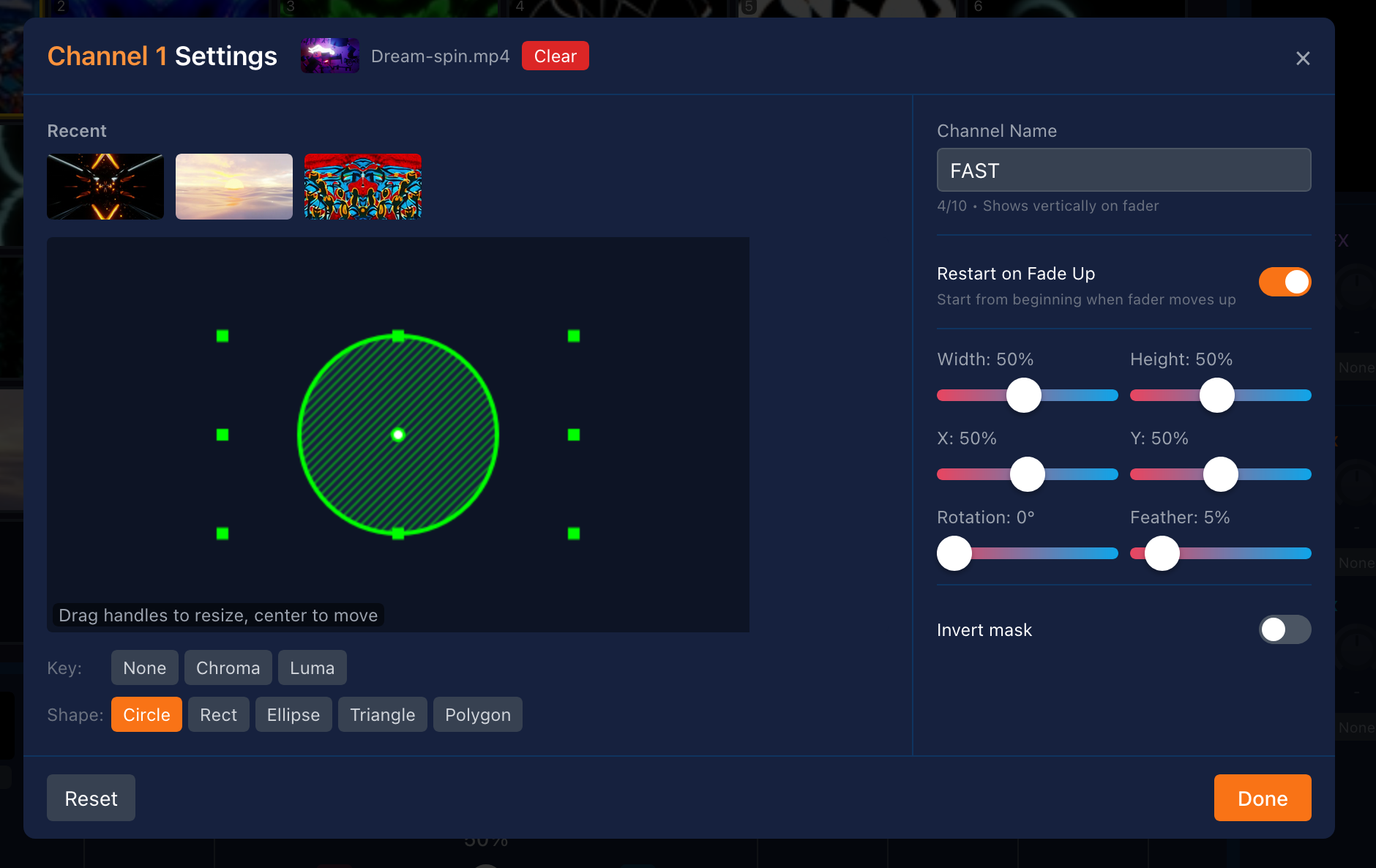The image size is (1376, 868).
Task: Click the Dream-spin.mp4 video thumbnail
Action: click(329, 56)
